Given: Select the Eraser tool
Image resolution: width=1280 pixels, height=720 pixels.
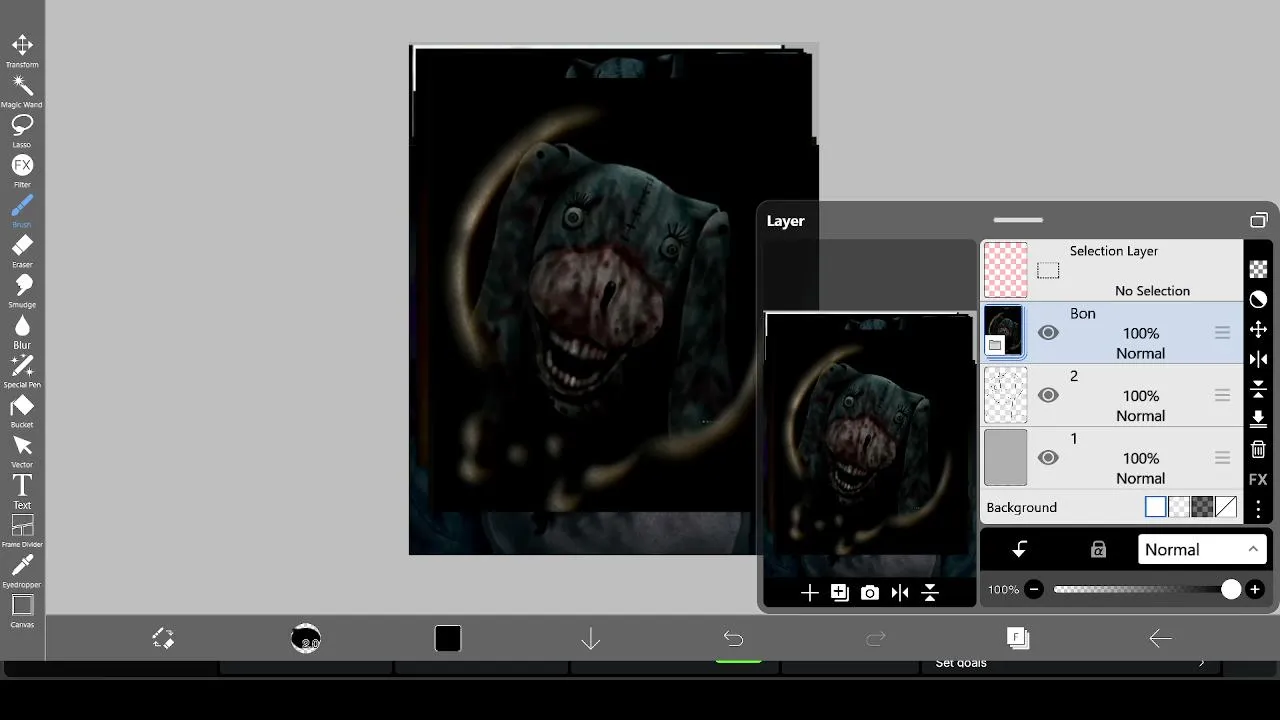Looking at the screenshot, I should pos(22,250).
